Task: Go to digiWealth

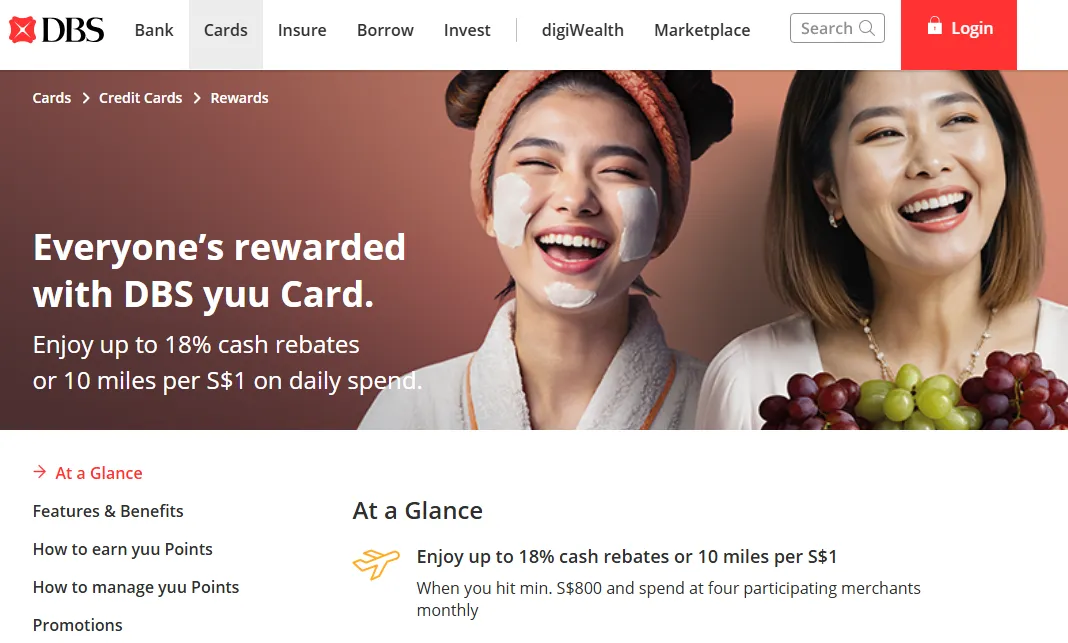Action: tap(582, 31)
